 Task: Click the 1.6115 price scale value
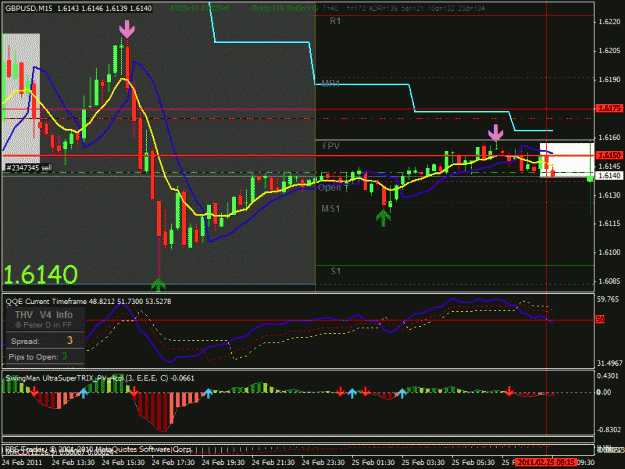pyautogui.click(x=609, y=224)
